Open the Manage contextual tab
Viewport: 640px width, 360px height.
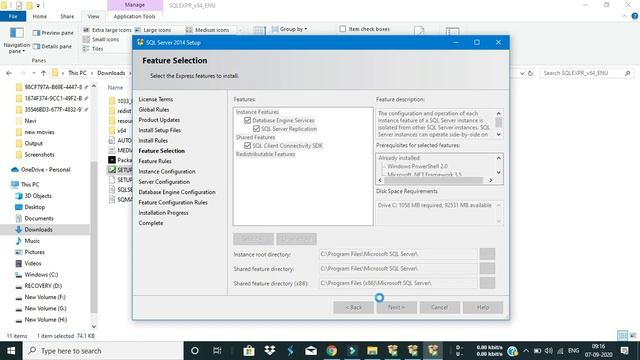(135, 5)
